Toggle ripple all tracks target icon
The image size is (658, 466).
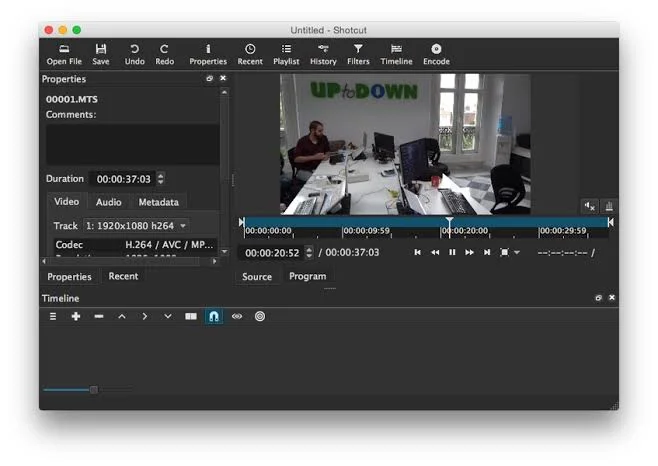260,316
